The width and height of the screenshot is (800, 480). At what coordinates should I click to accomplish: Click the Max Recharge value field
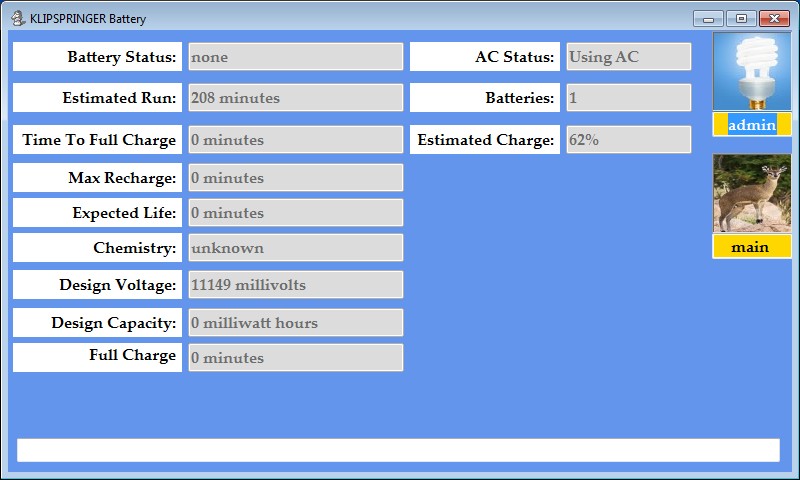click(295, 178)
